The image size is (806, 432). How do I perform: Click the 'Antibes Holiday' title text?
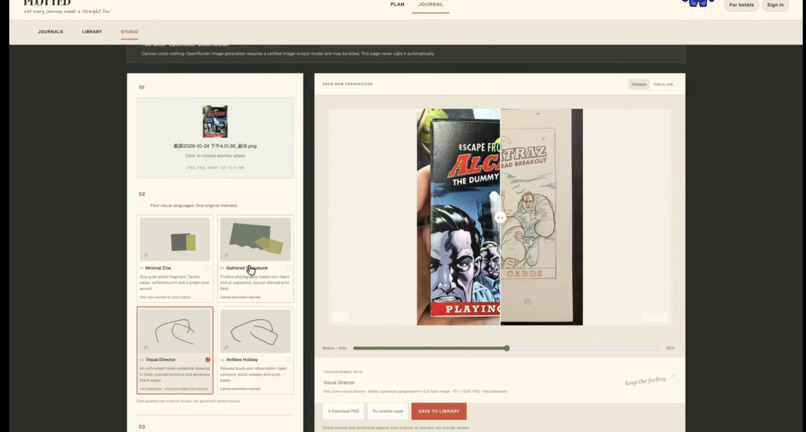[x=242, y=359]
